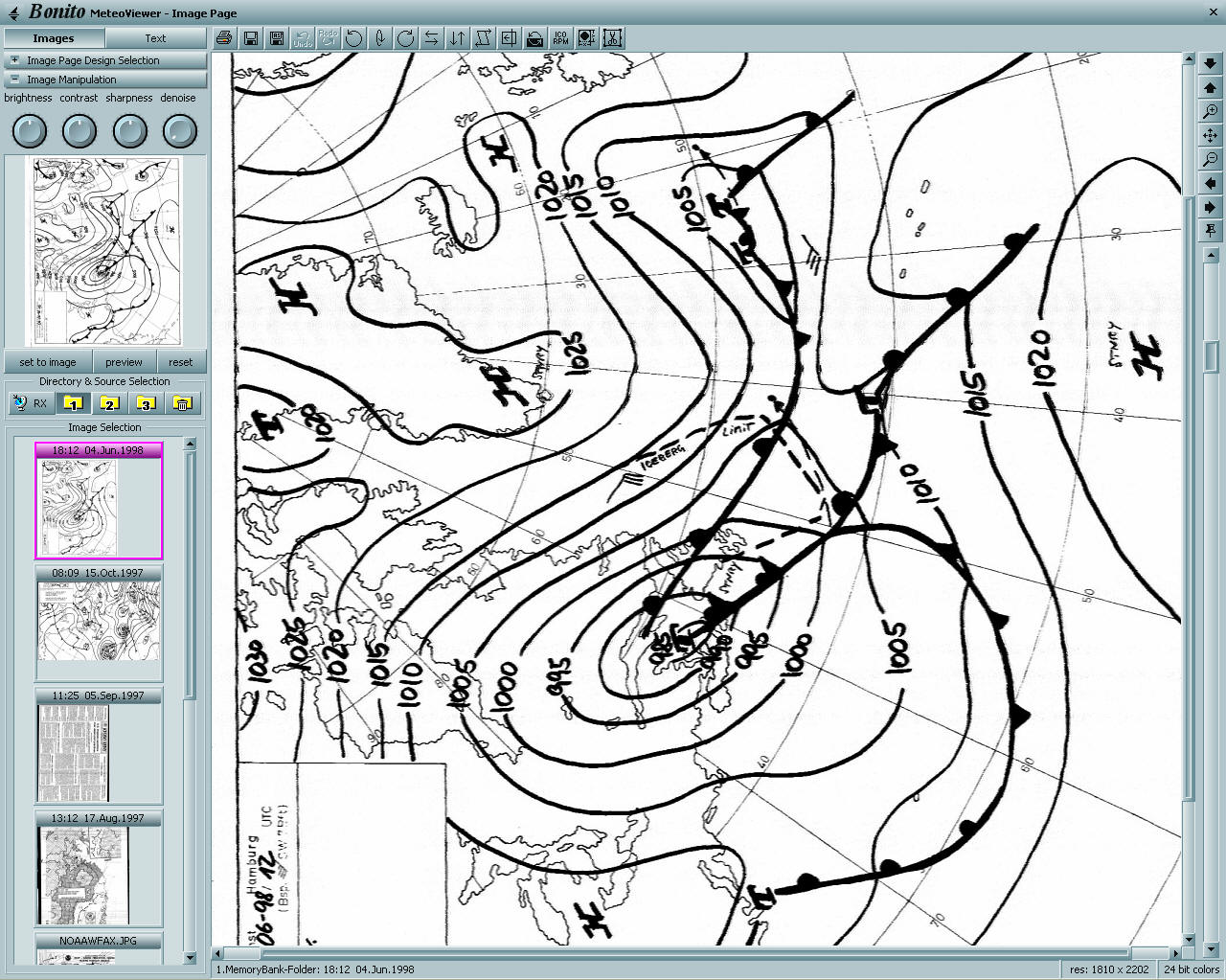This screenshot has width=1226, height=980.
Task: Select source folder 2
Action: pos(110,403)
